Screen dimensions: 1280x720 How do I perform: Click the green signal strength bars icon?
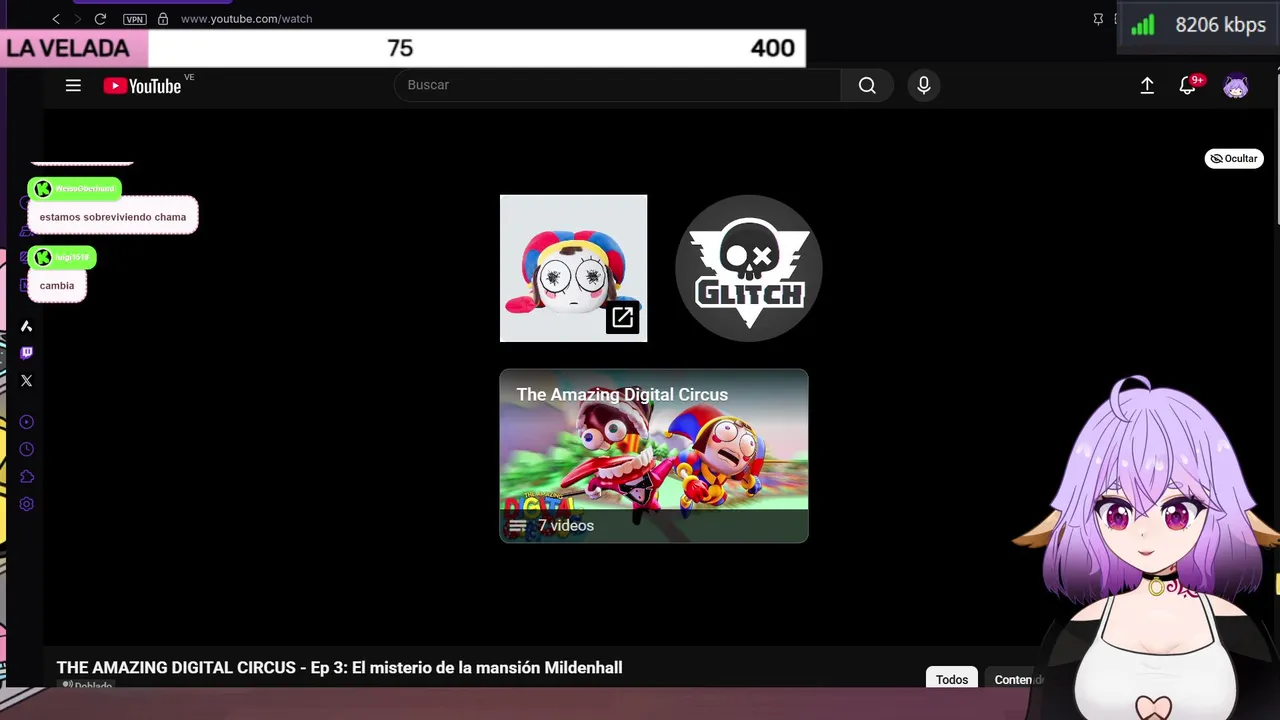pyautogui.click(x=1142, y=26)
